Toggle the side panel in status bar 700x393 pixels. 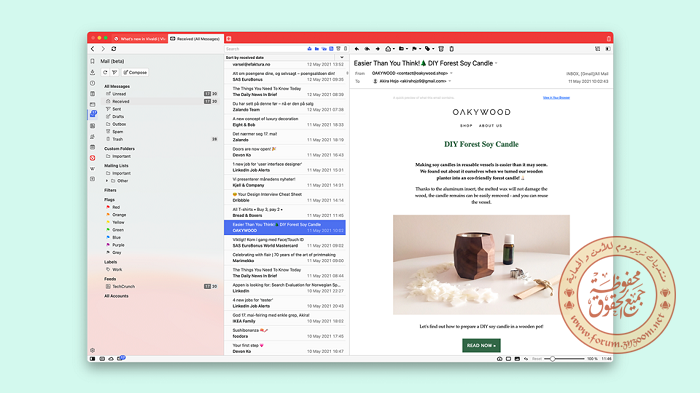point(92,359)
